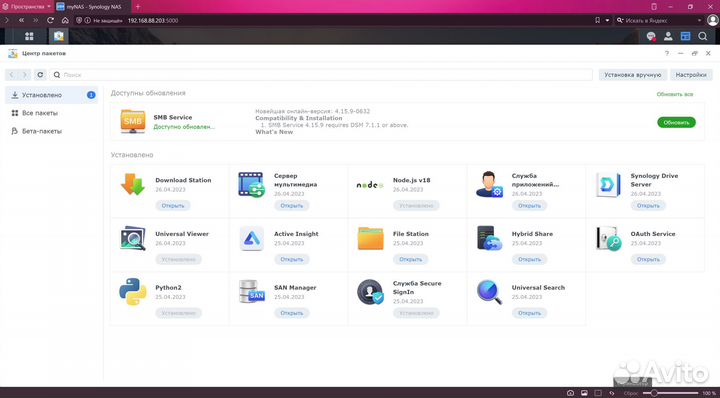720x398 pixels.
Task: Click the Active Insight icon
Action: coord(252,238)
